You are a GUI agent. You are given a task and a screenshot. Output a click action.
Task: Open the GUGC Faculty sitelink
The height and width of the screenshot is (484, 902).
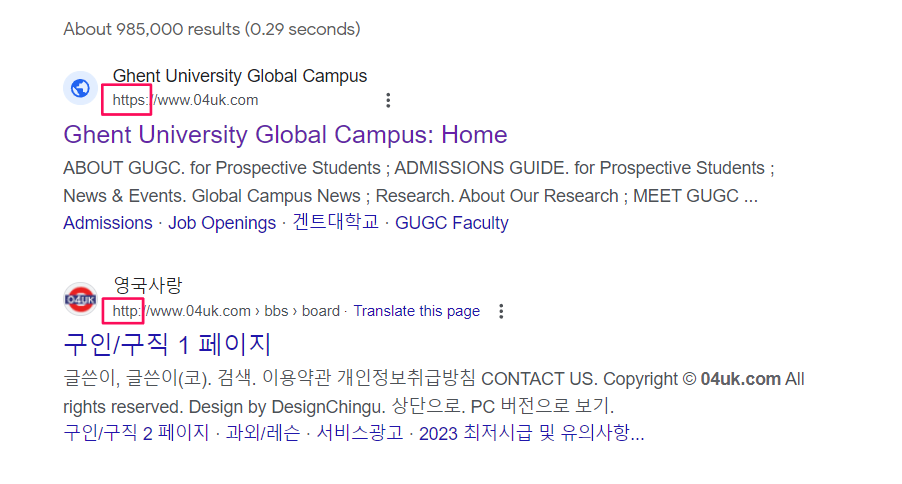pos(452,223)
